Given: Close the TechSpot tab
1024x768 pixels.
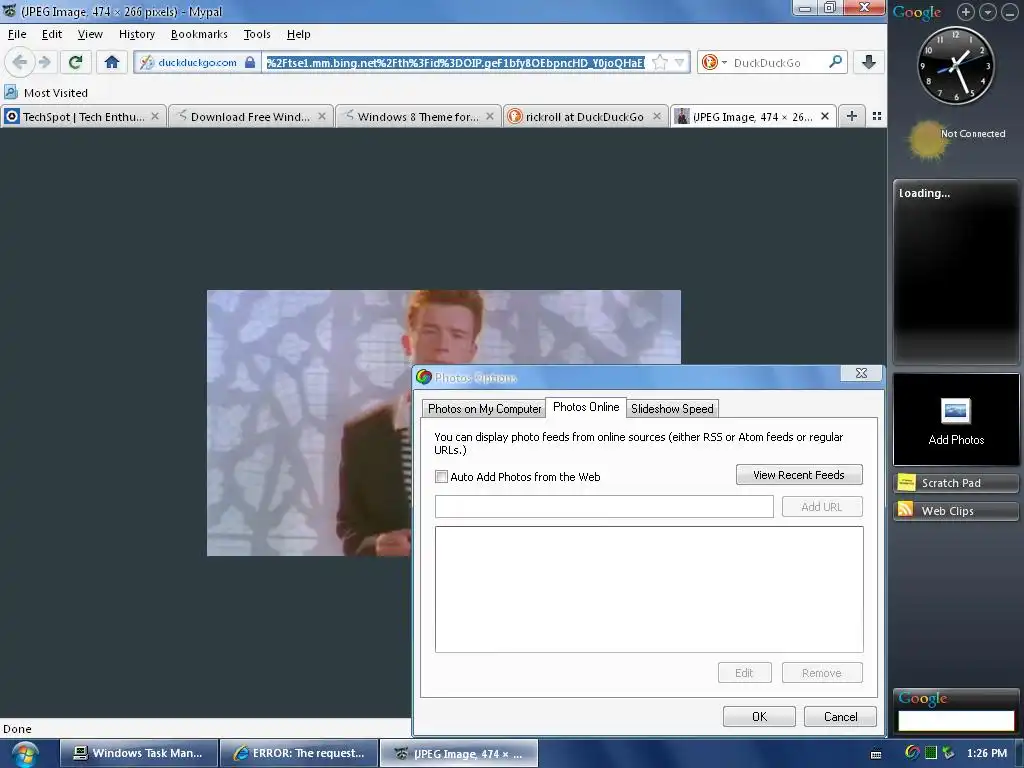Looking at the screenshot, I should point(155,116).
